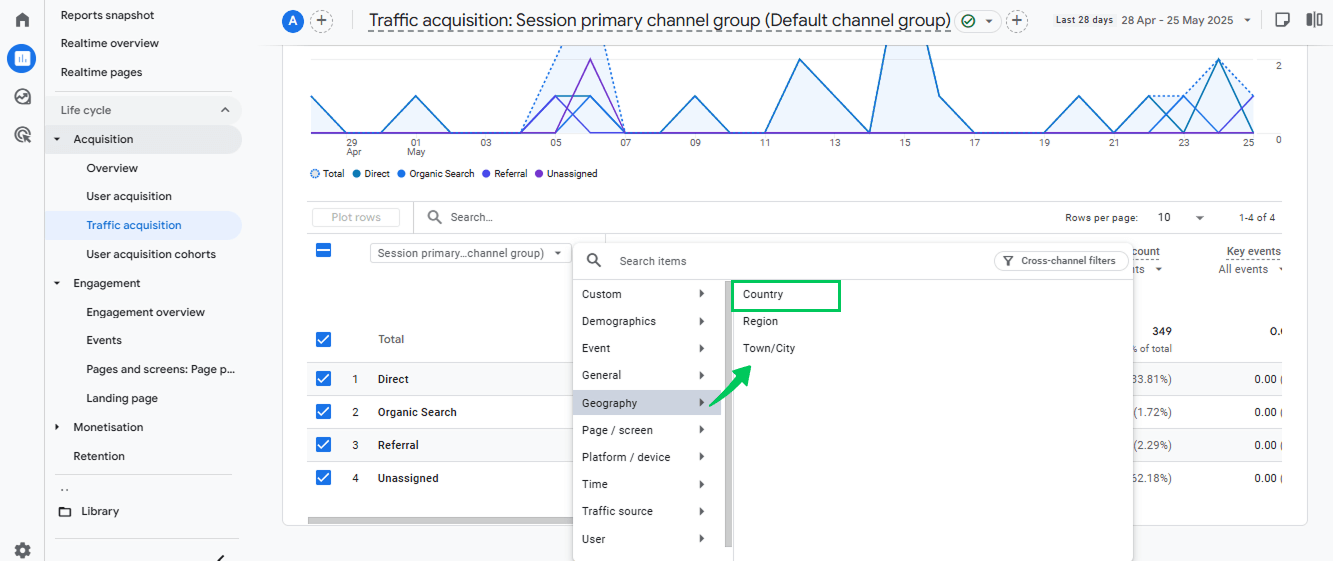Toggle the select-all header checkbox
The height and width of the screenshot is (561, 1333).
coord(323,250)
